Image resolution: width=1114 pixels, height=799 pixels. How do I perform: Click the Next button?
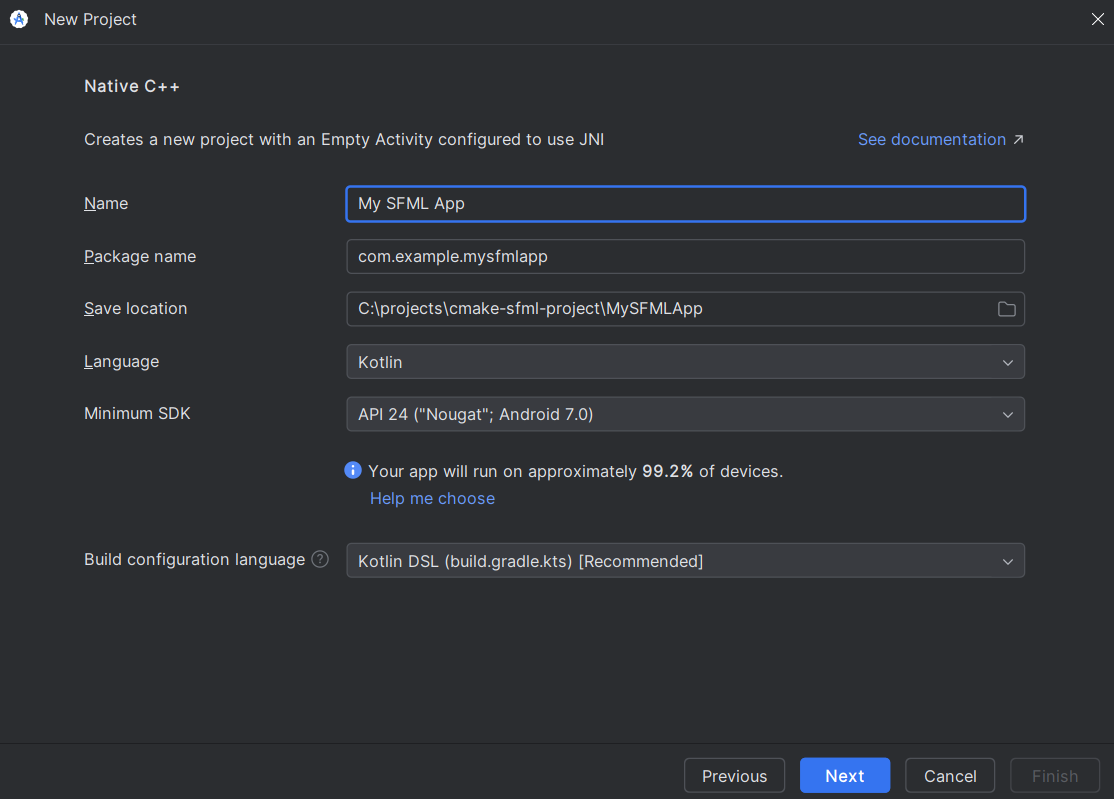click(844, 775)
